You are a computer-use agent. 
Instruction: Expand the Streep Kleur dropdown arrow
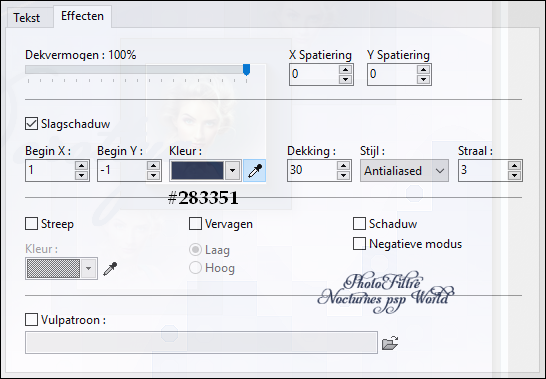point(88,269)
